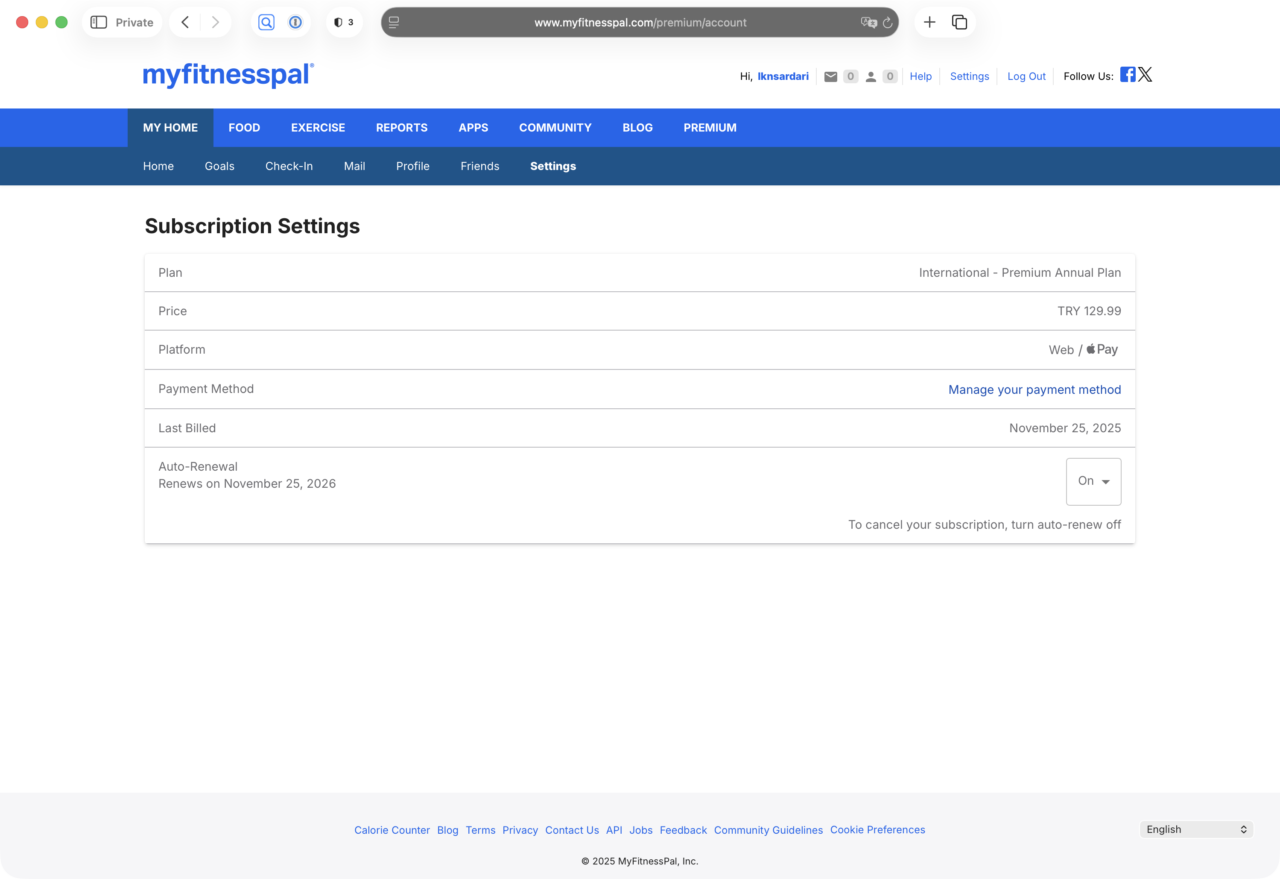The width and height of the screenshot is (1280, 879).
Task: Open Manage your payment method
Action: click(1035, 389)
